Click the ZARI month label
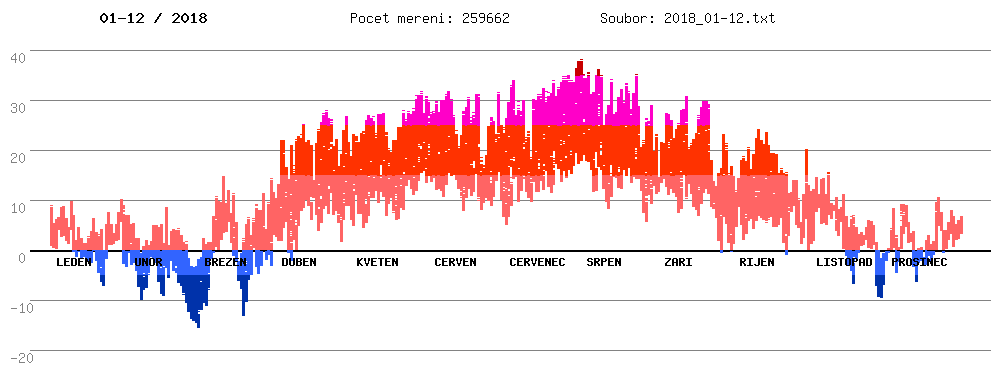Screen dimensions: 1000x380 point(678,262)
